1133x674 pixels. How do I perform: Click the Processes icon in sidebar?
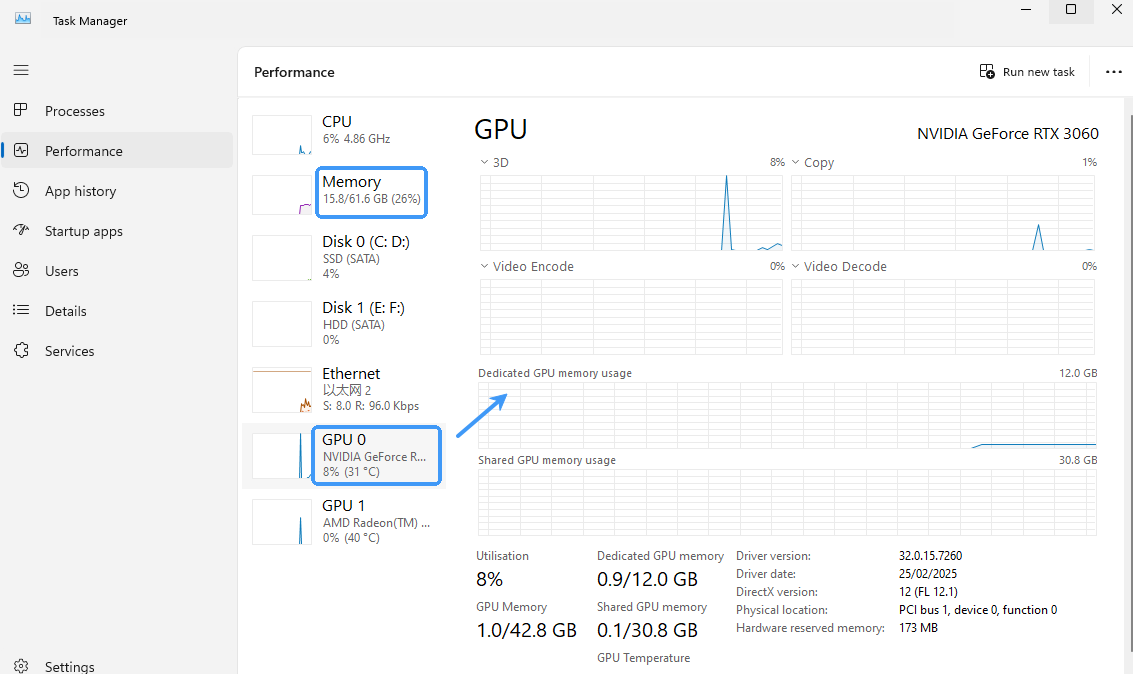tap(21, 110)
